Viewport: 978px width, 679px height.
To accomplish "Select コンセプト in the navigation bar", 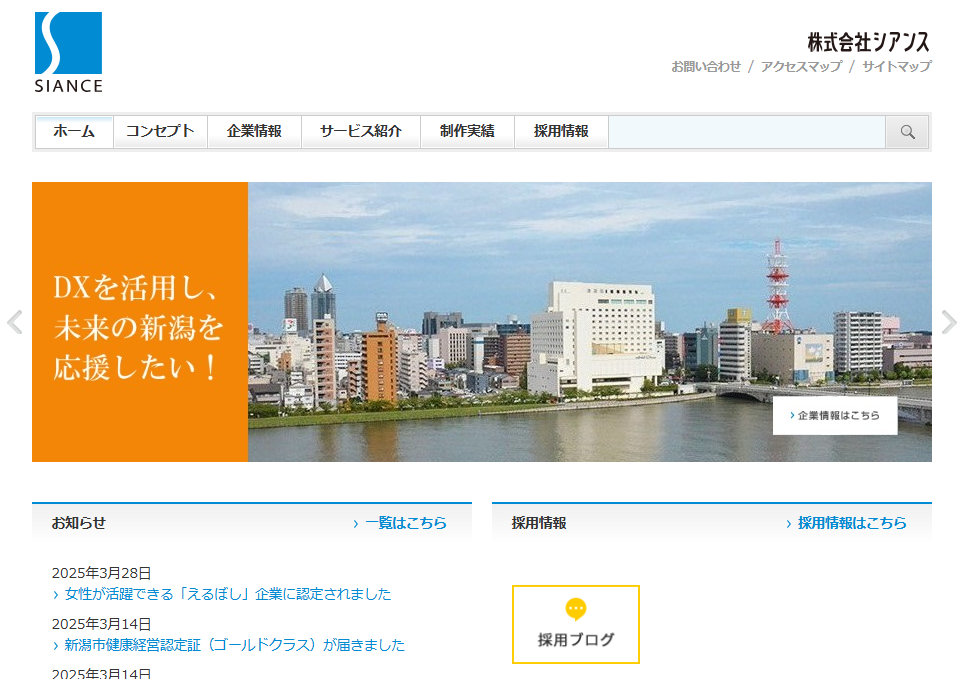I will [x=160, y=132].
